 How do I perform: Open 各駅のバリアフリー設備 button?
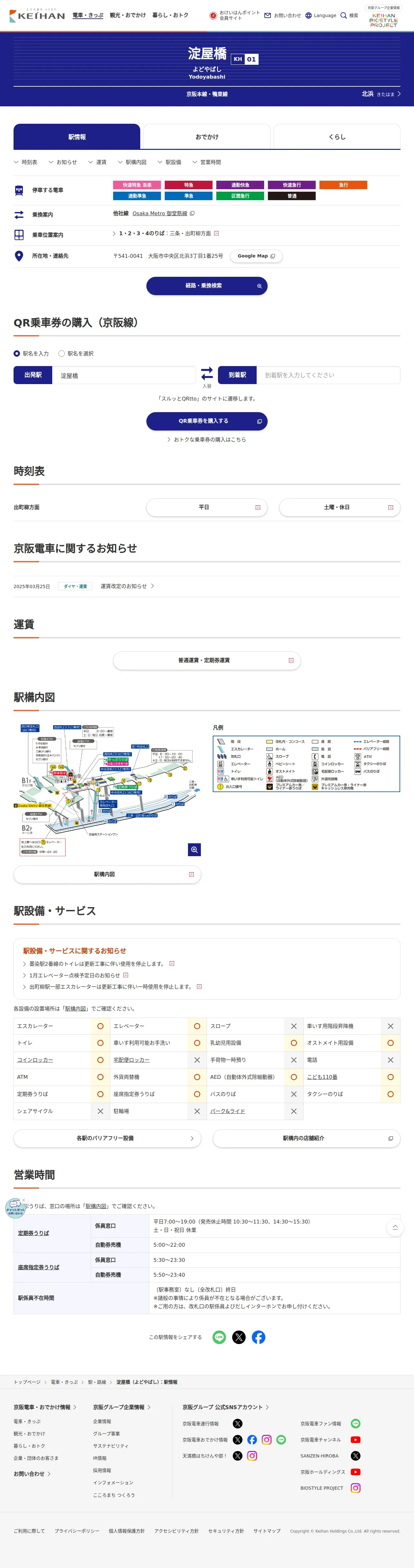point(107,1137)
